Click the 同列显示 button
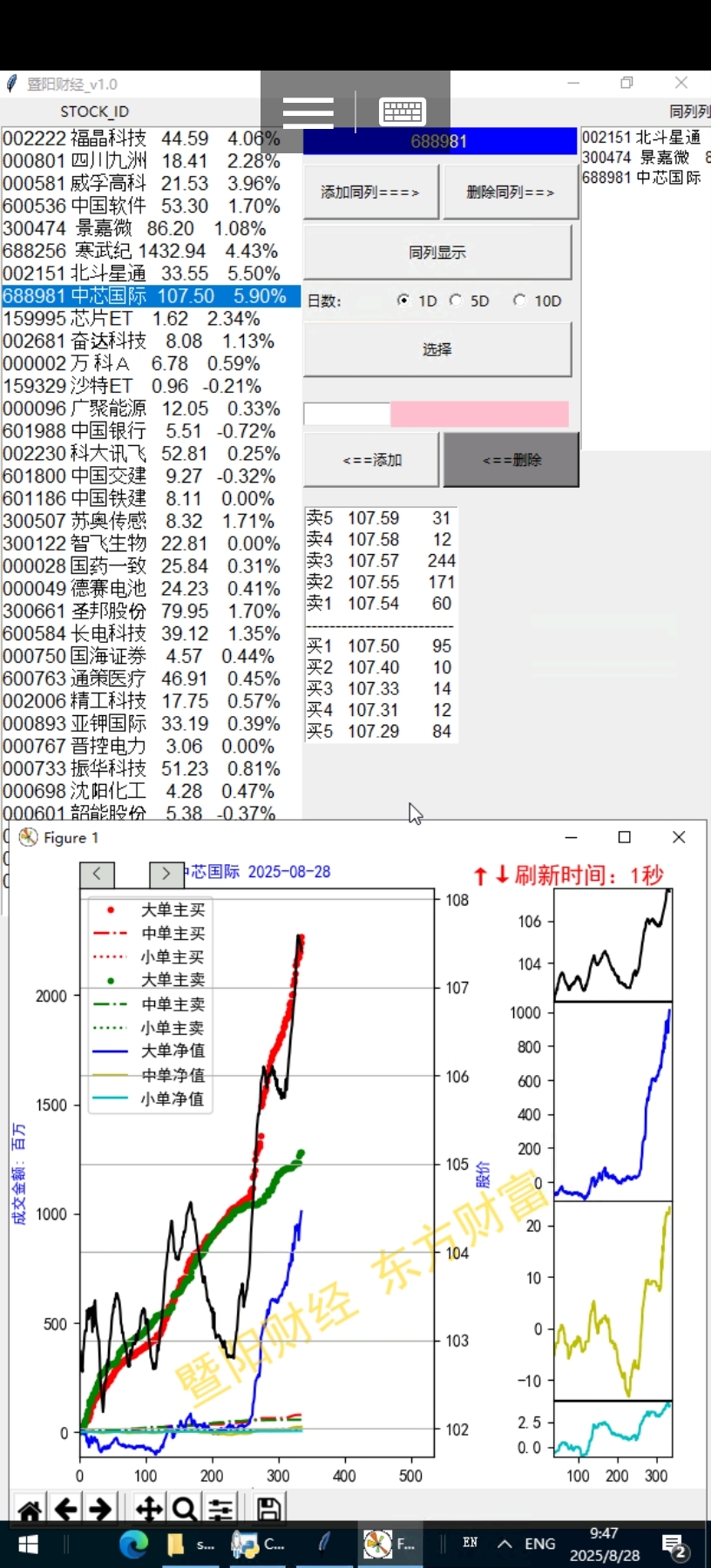Viewport: 711px width, 1568px height. 437,252
